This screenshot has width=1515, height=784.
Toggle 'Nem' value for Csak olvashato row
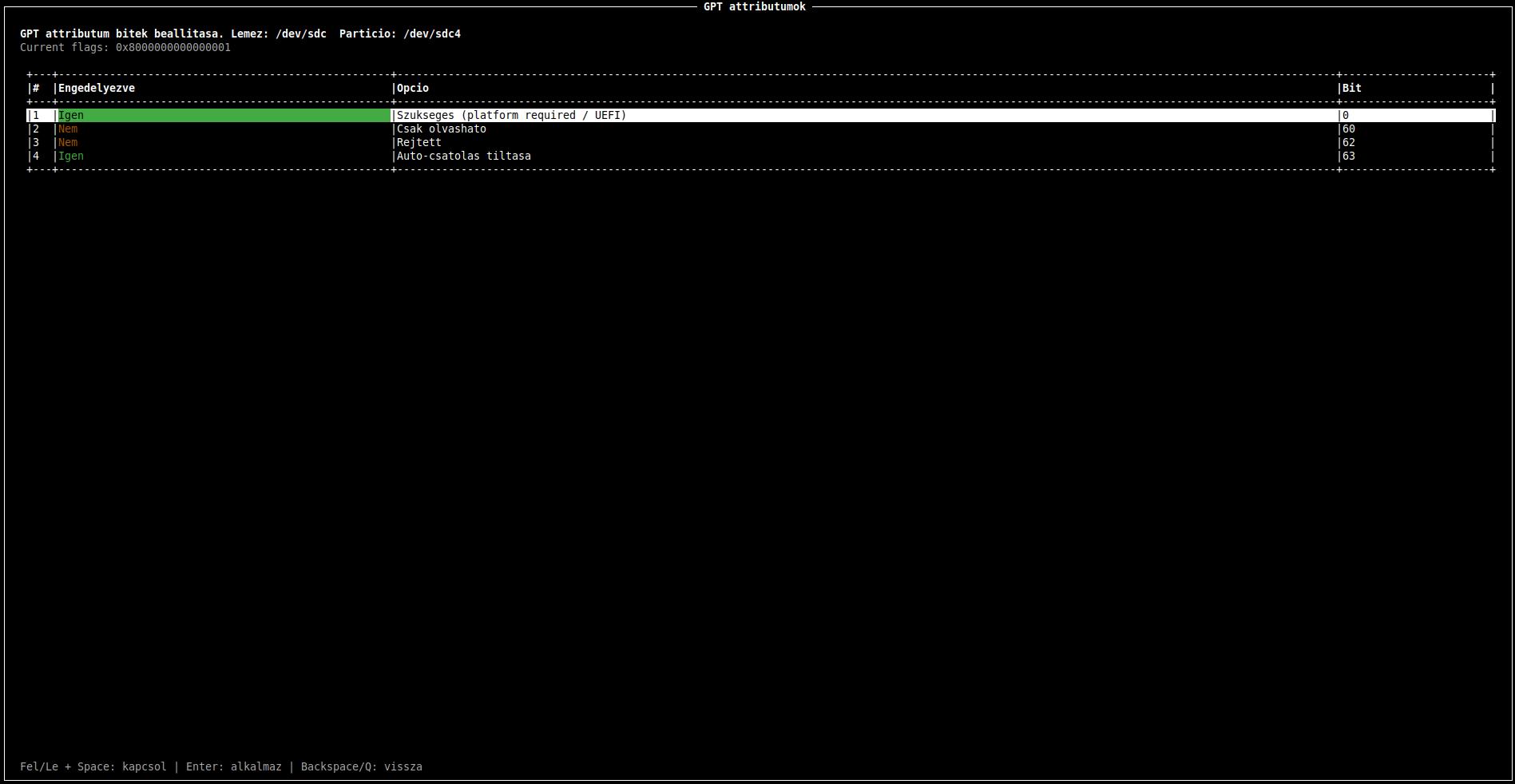click(68, 129)
